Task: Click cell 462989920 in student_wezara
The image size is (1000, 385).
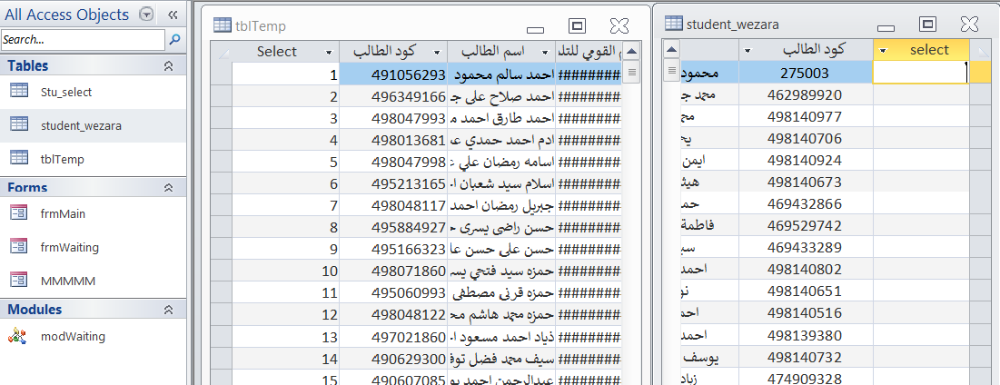Action: point(805,95)
